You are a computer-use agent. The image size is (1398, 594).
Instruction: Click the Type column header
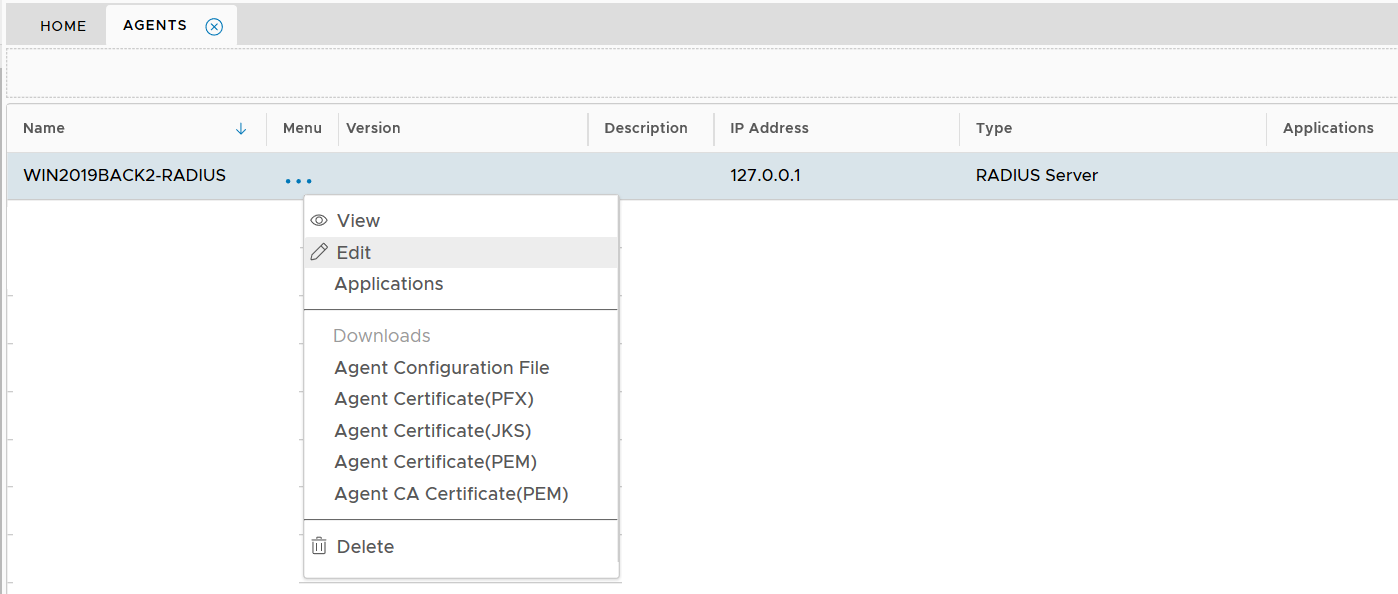(x=994, y=128)
